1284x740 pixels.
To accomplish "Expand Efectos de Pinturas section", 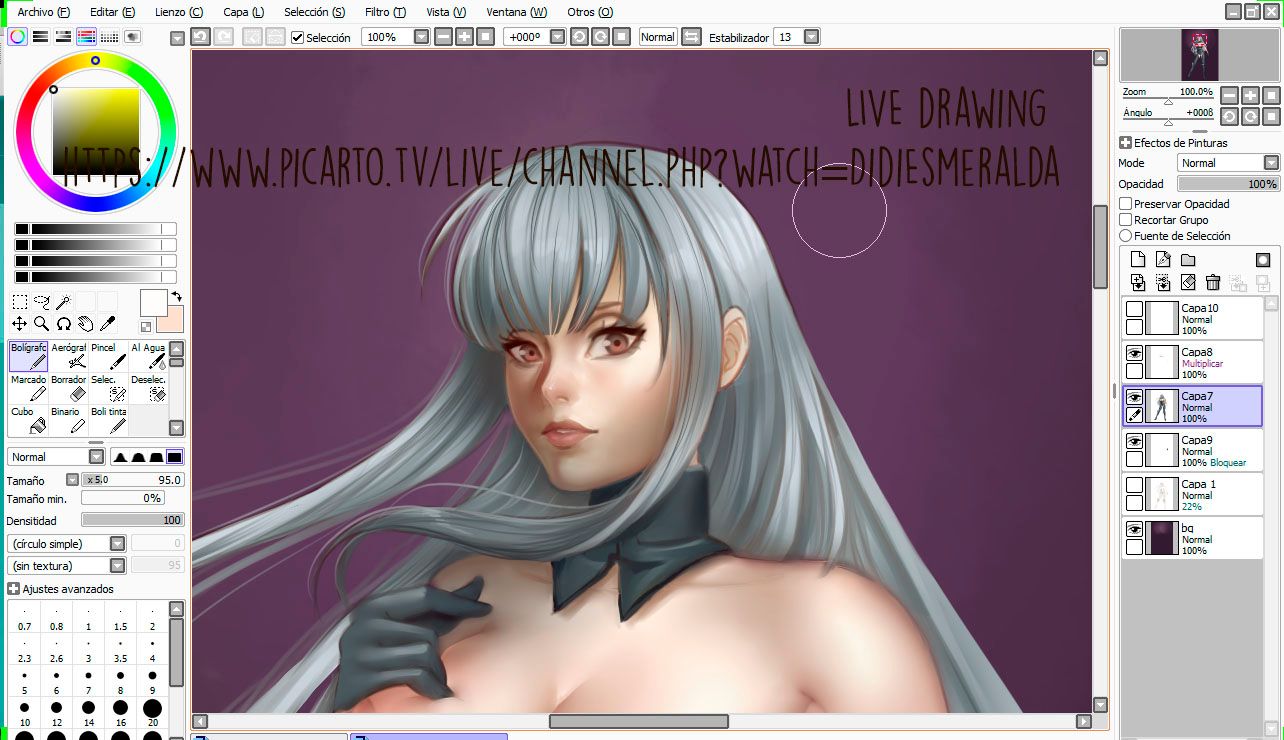I will [1125, 143].
